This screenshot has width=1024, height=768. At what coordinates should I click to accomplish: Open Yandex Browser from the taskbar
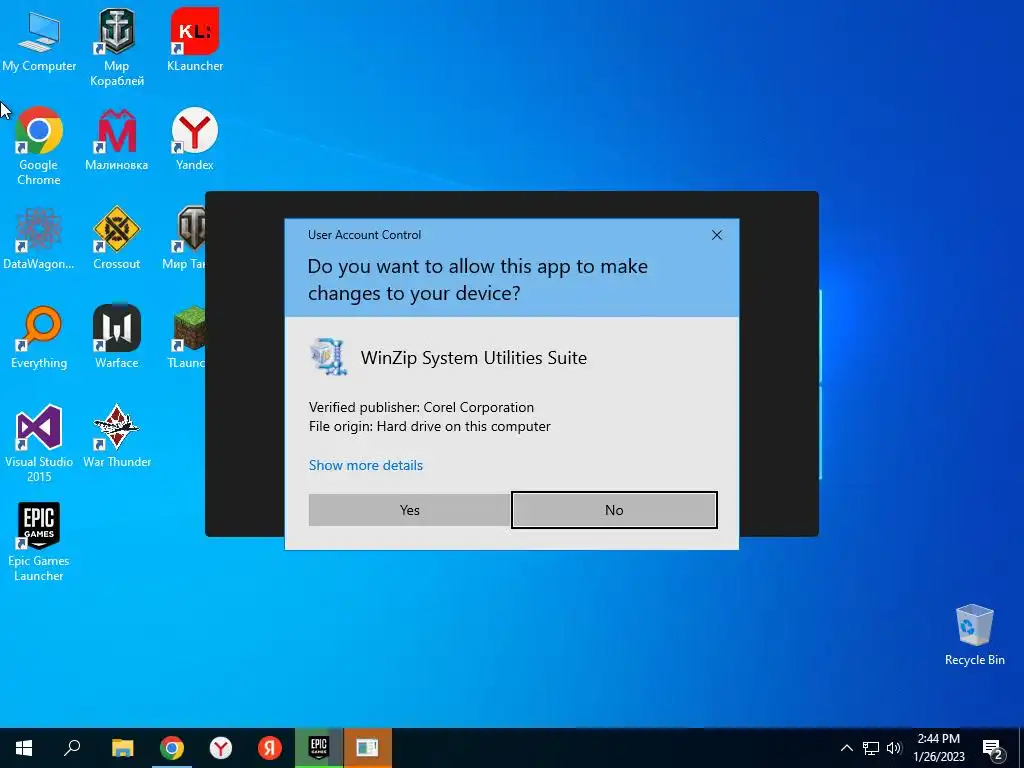tap(221, 748)
